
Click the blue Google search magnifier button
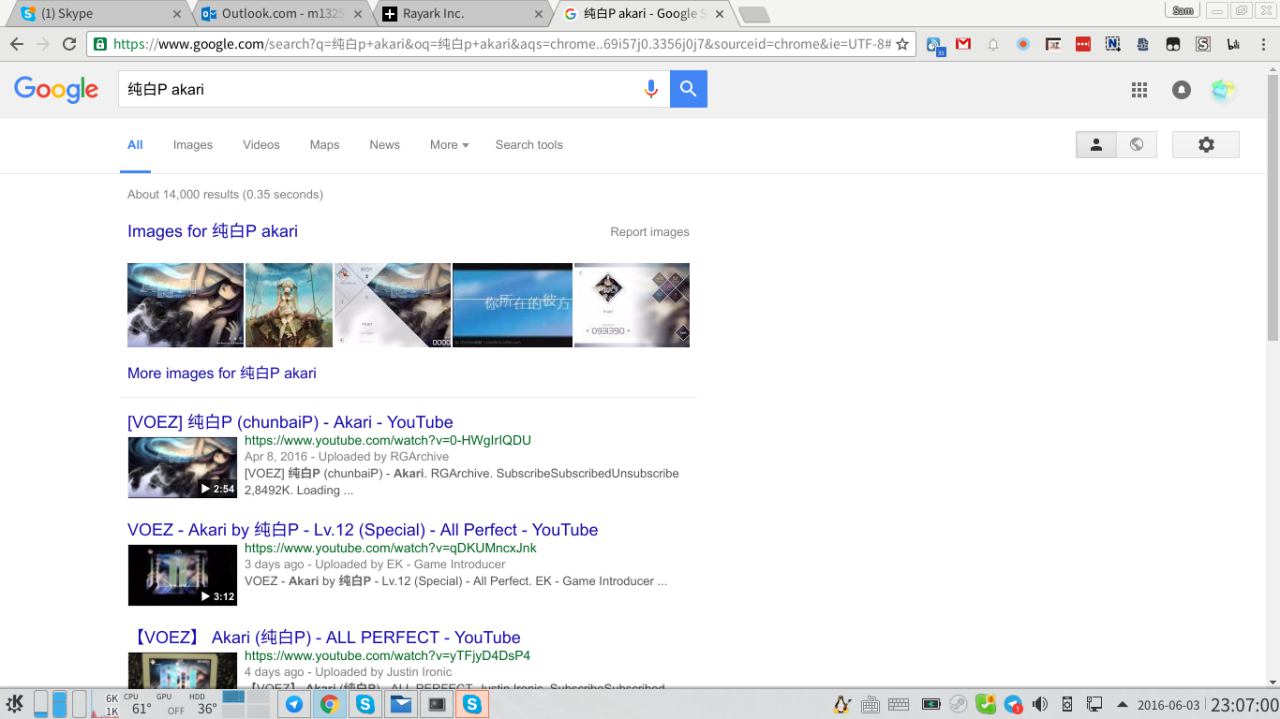pyautogui.click(x=688, y=89)
